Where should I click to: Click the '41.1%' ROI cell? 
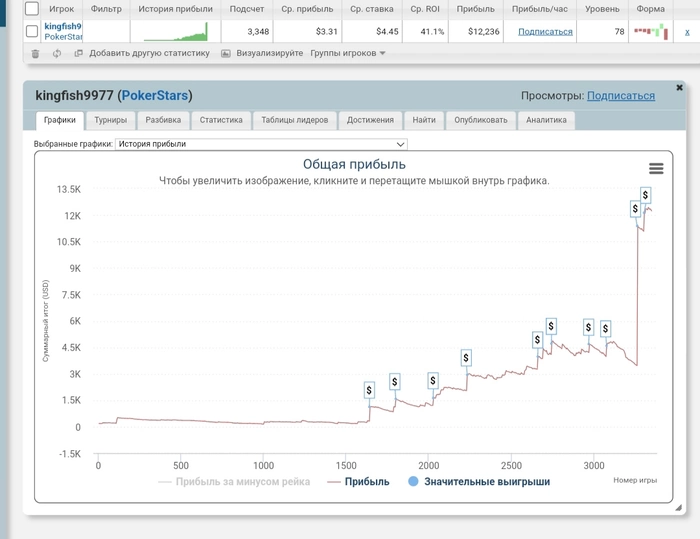(432, 32)
